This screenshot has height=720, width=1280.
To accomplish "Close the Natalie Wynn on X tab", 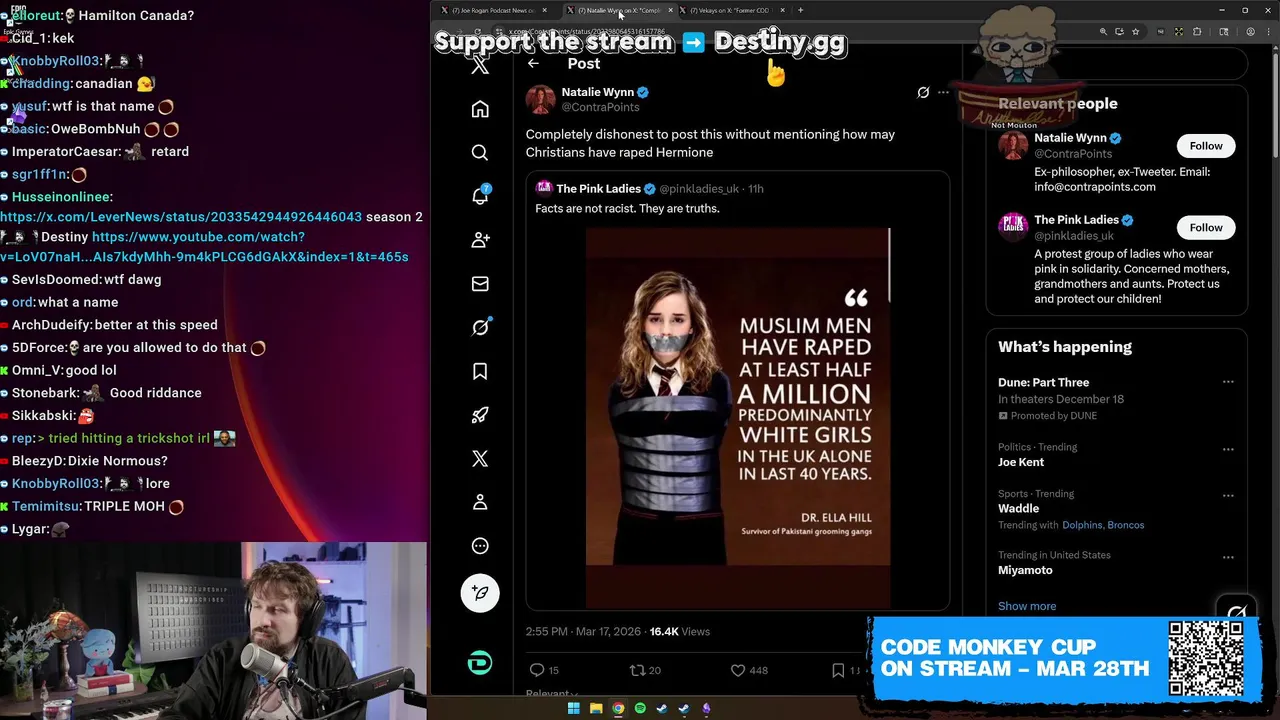I will point(670,10).
